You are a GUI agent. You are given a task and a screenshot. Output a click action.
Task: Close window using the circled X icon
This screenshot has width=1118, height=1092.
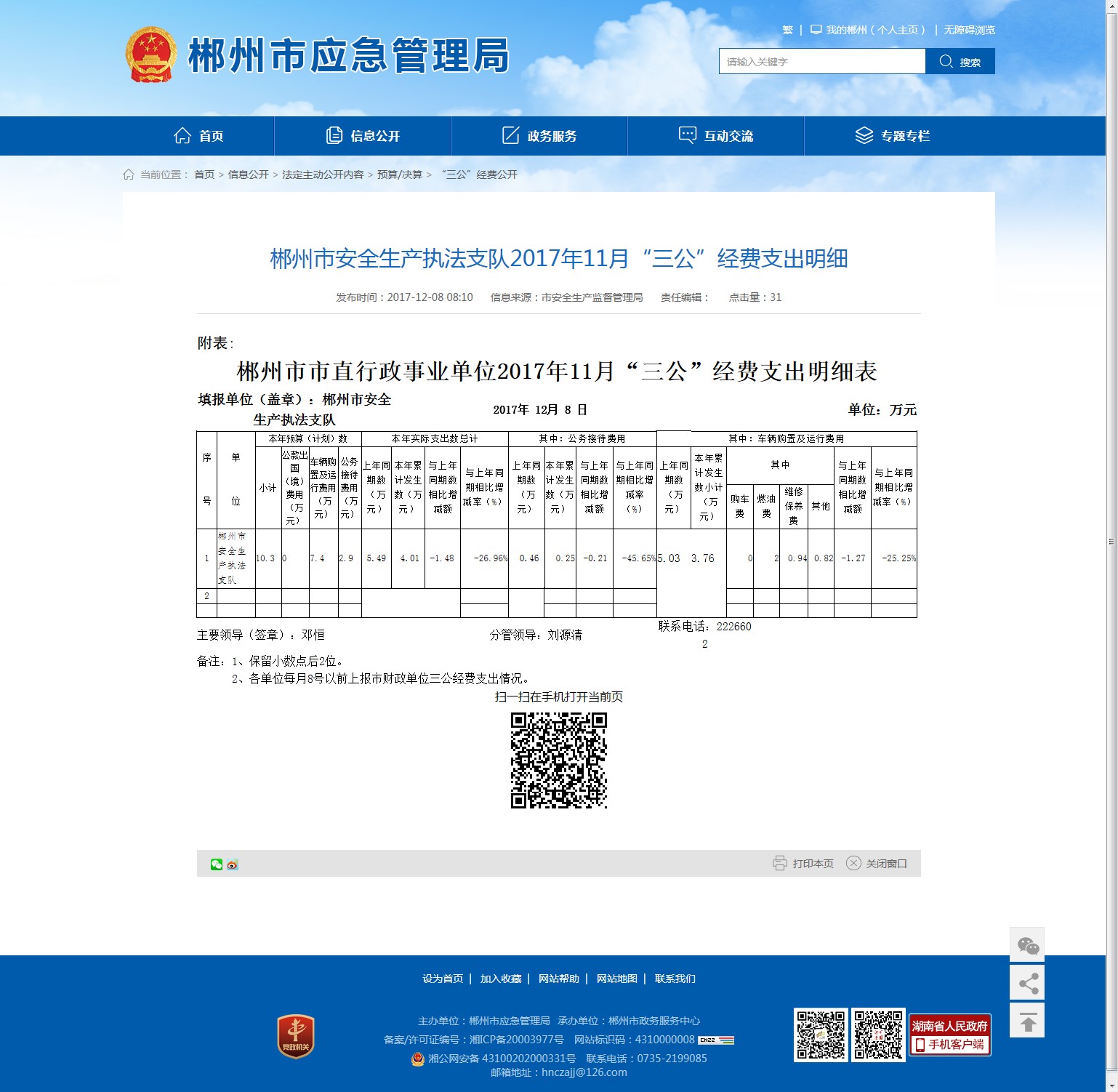click(x=853, y=864)
